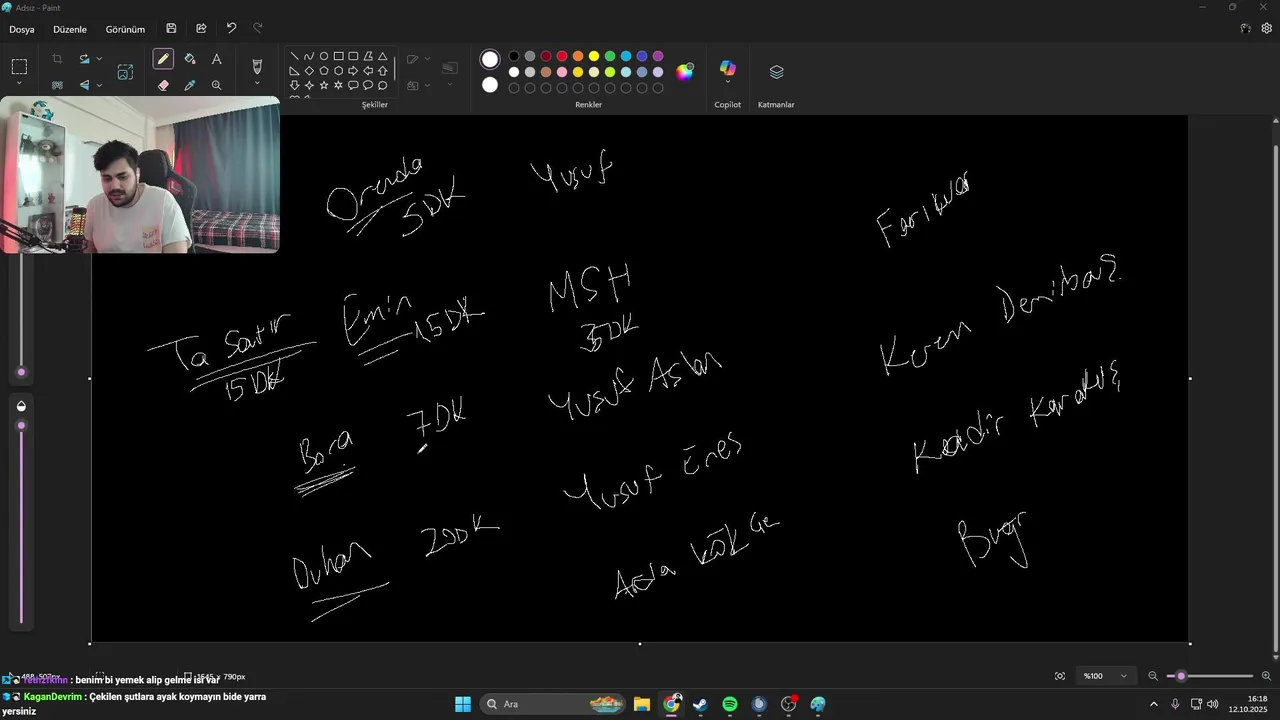Open the Dosya menu
This screenshot has width=1280, height=720.
coord(22,29)
